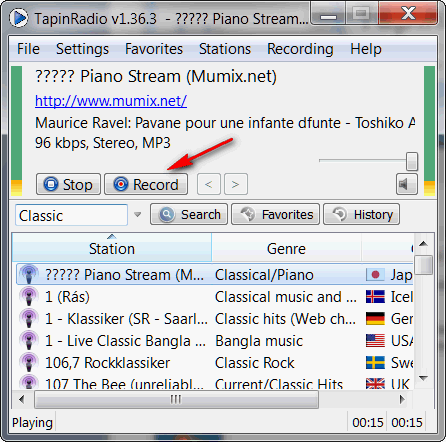Click the horizontal scrollbar left arrow
446x442 pixels.
pos(22,399)
